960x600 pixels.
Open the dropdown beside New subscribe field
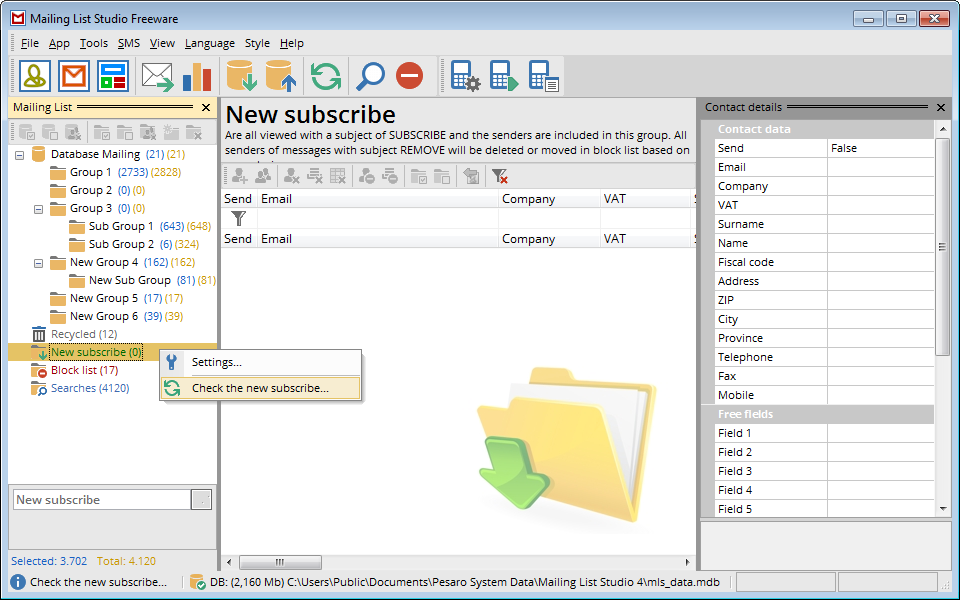pyautogui.click(x=201, y=500)
